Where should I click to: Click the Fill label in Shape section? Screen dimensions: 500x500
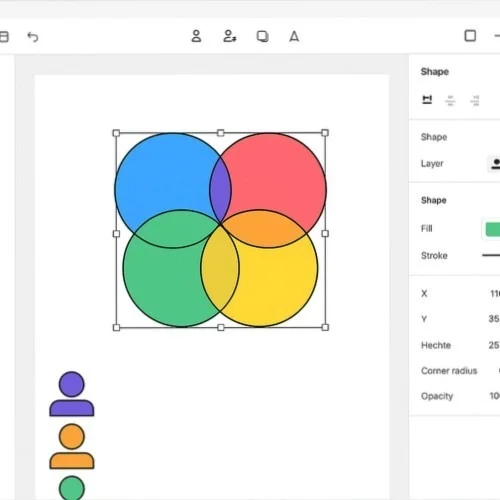(x=427, y=229)
